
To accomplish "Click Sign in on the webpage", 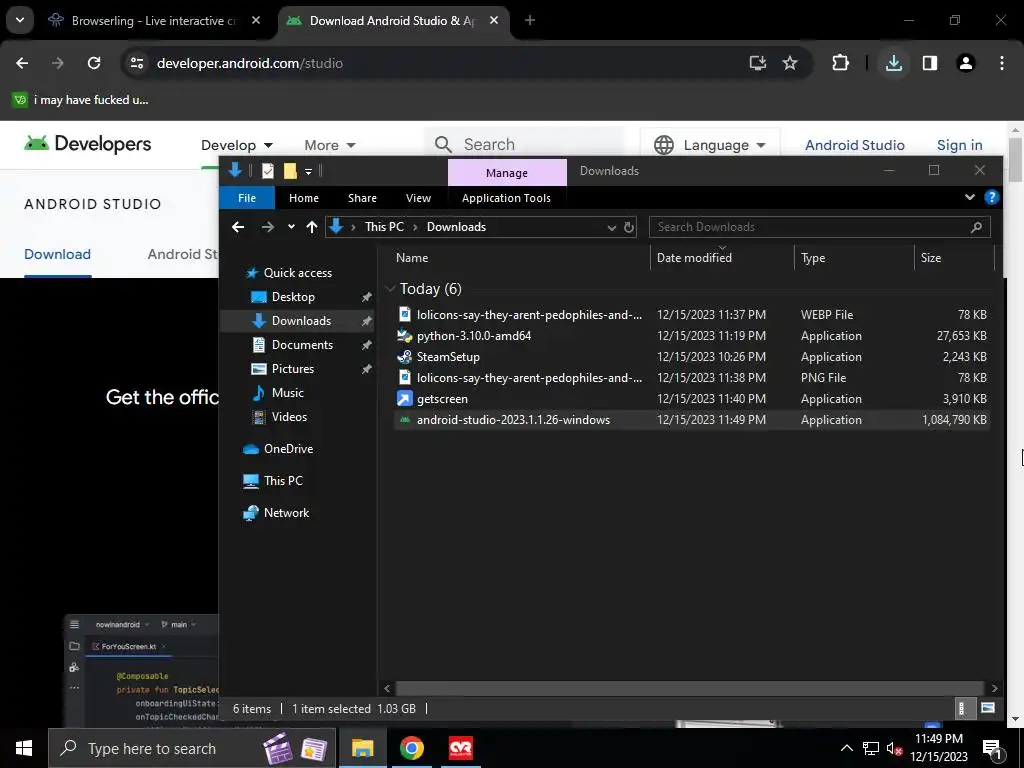I will [959, 145].
